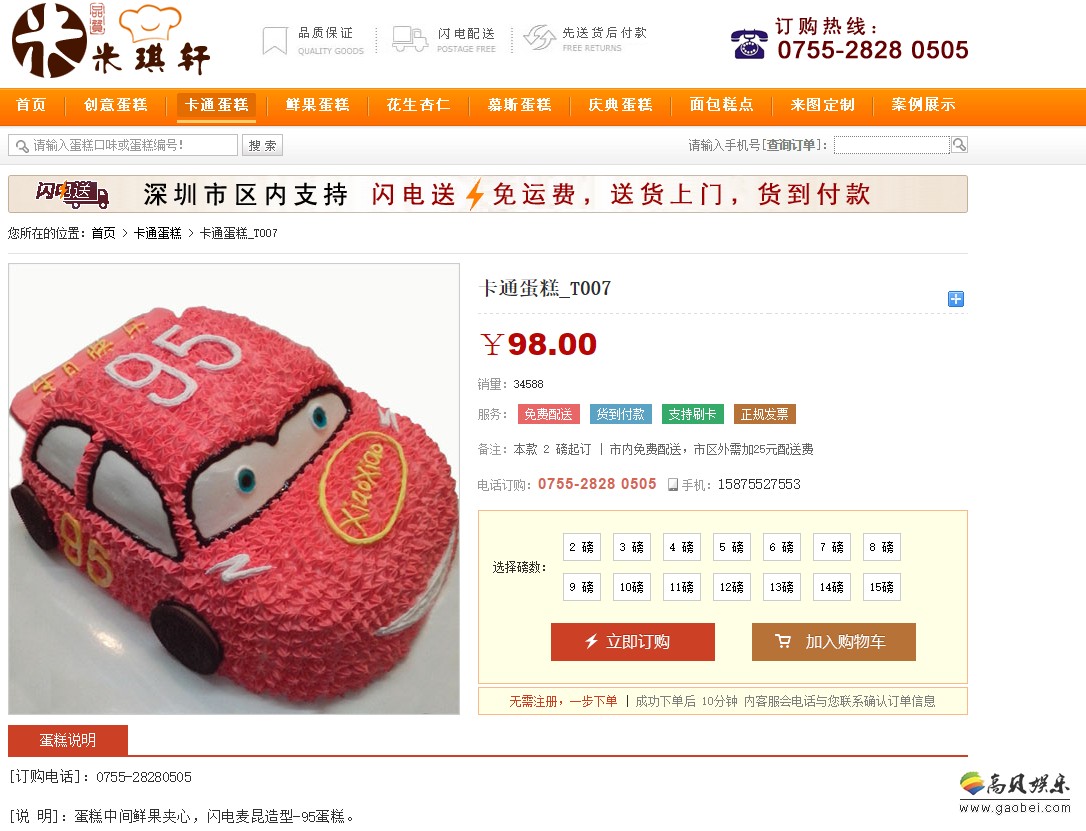
Task: Click the lightning delivery truck icon
Action: coord(410,39)
